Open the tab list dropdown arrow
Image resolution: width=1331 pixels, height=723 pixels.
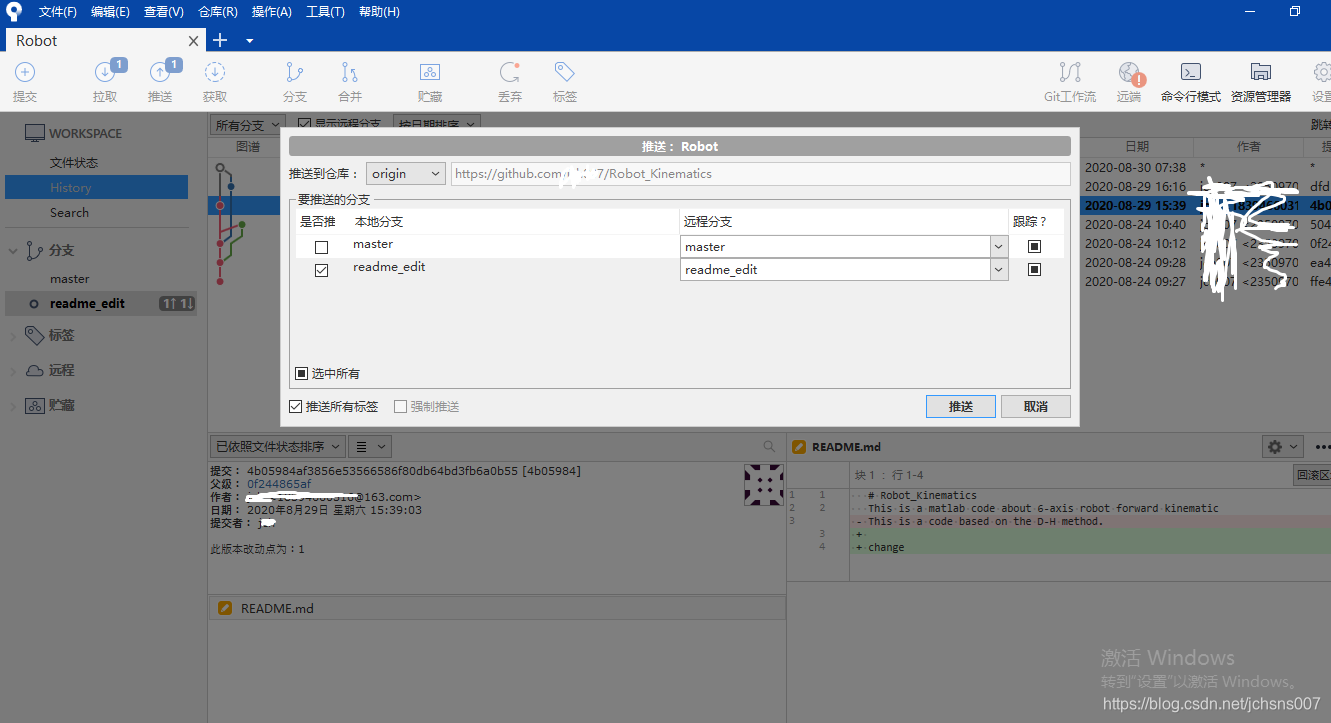click(x=249, y=41)
